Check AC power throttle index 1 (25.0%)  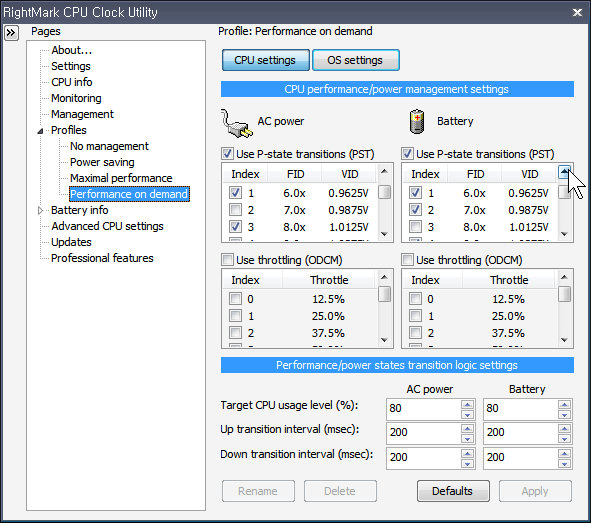point(236,316)
